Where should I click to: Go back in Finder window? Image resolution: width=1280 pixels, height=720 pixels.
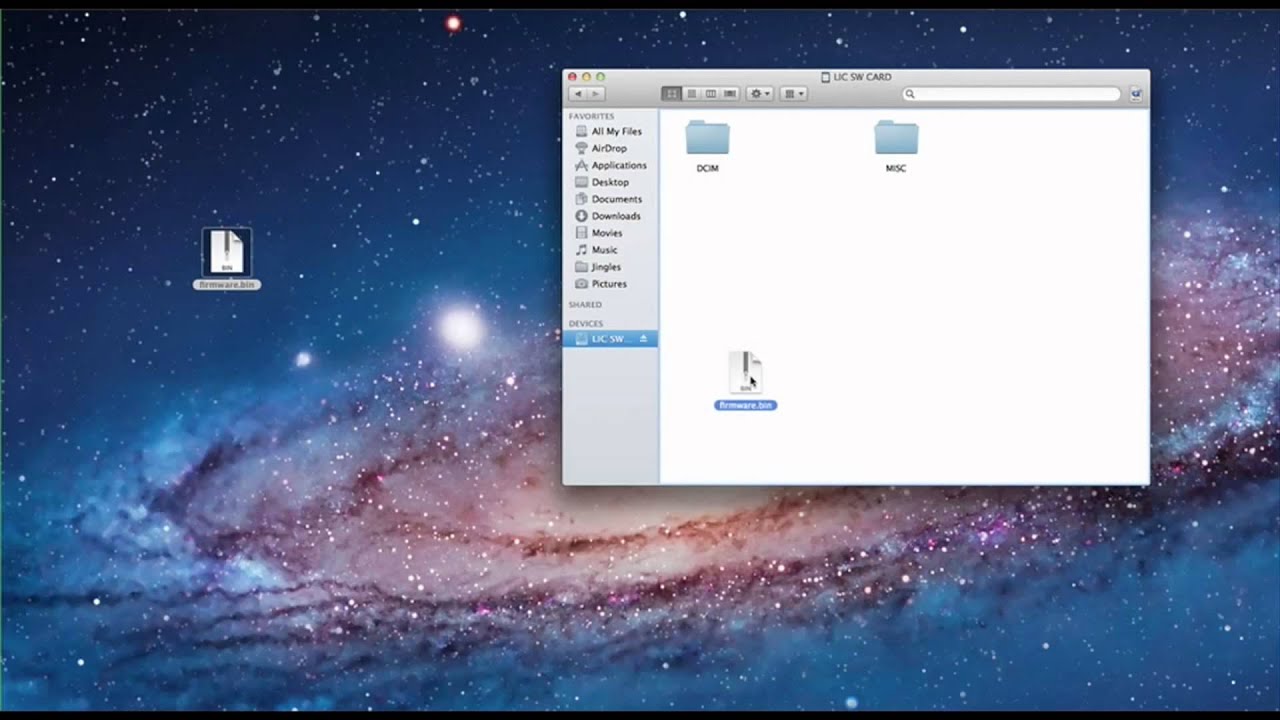[578, 94]
